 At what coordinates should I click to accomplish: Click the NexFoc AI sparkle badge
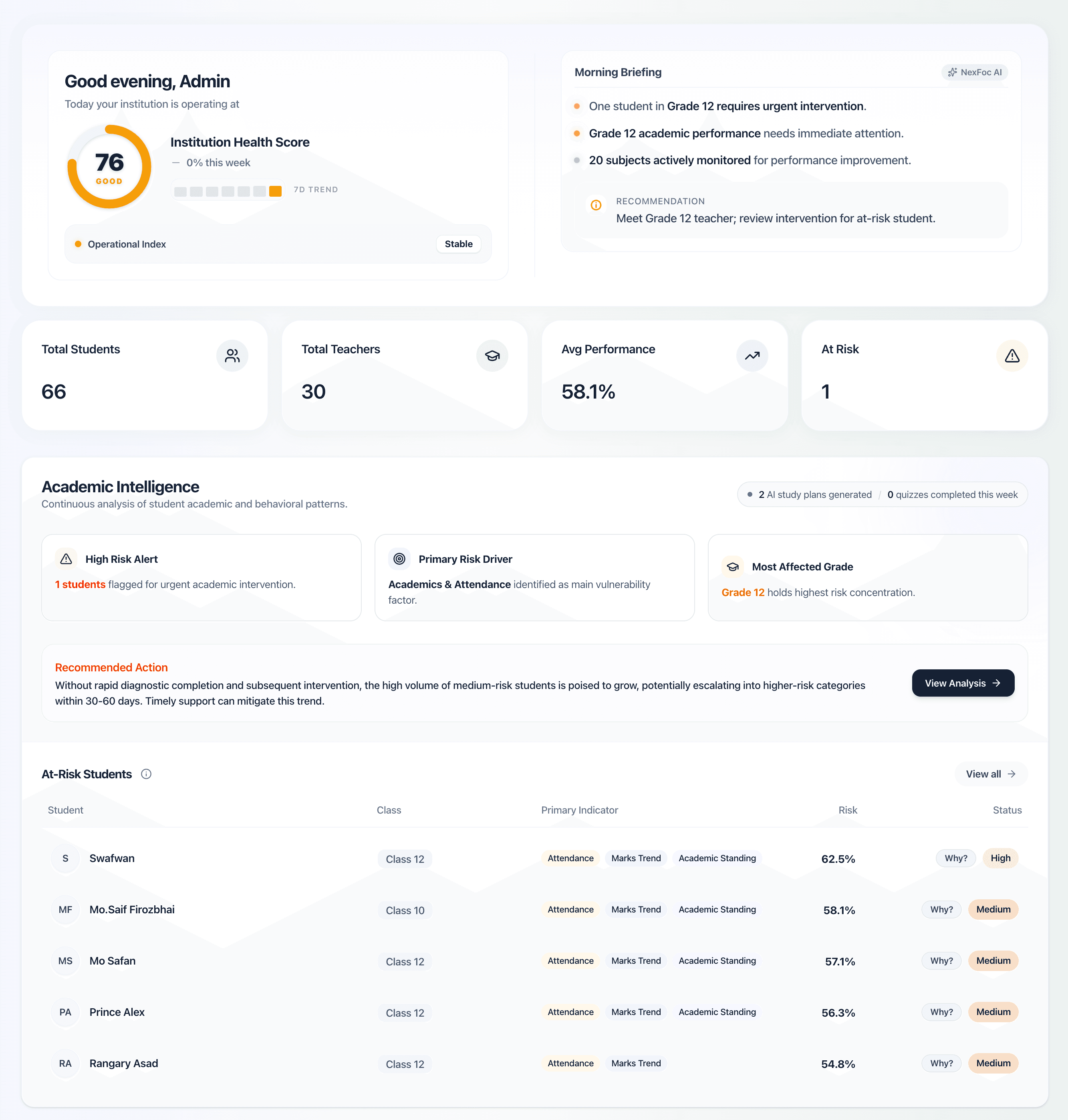[x=975, y=72]
